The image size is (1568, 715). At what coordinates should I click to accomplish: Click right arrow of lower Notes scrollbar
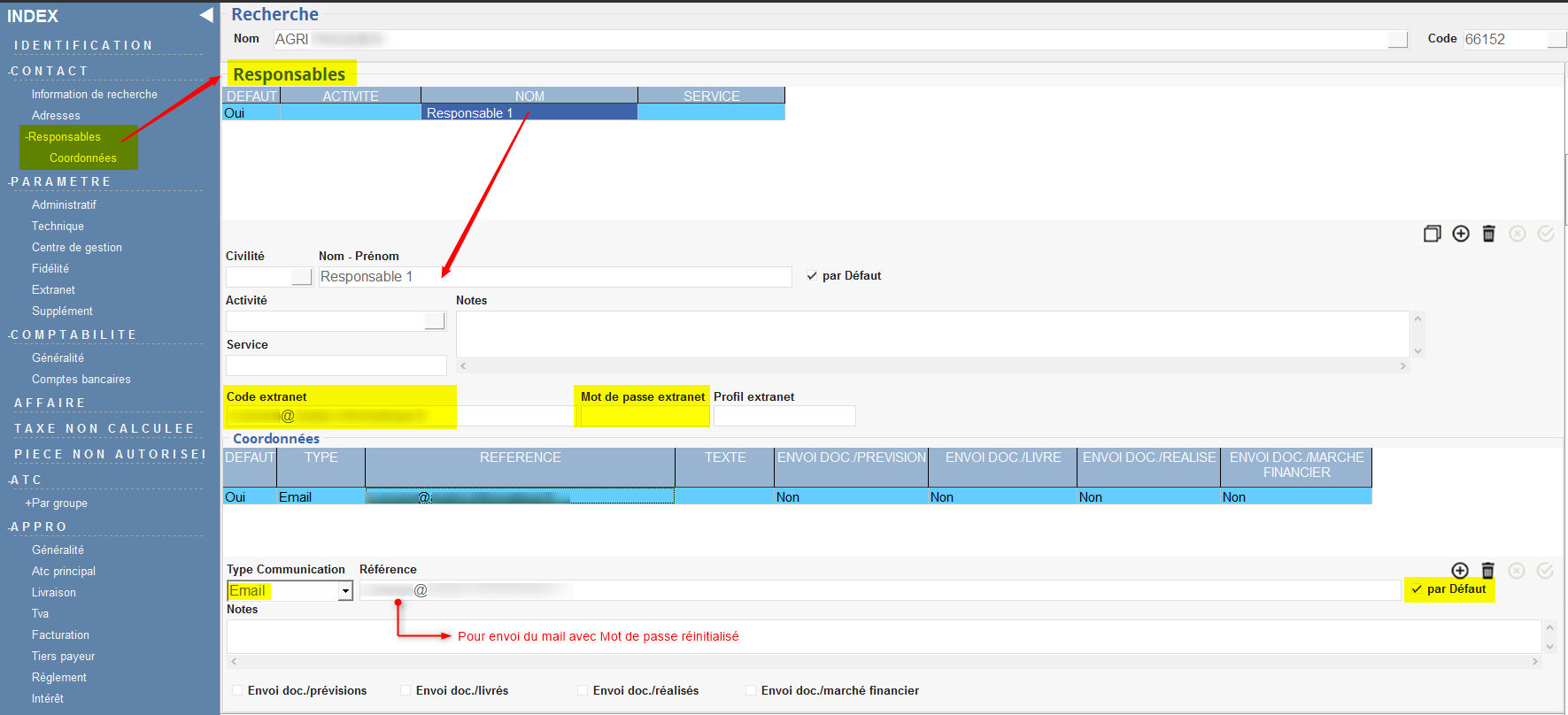pos(1535,661)
